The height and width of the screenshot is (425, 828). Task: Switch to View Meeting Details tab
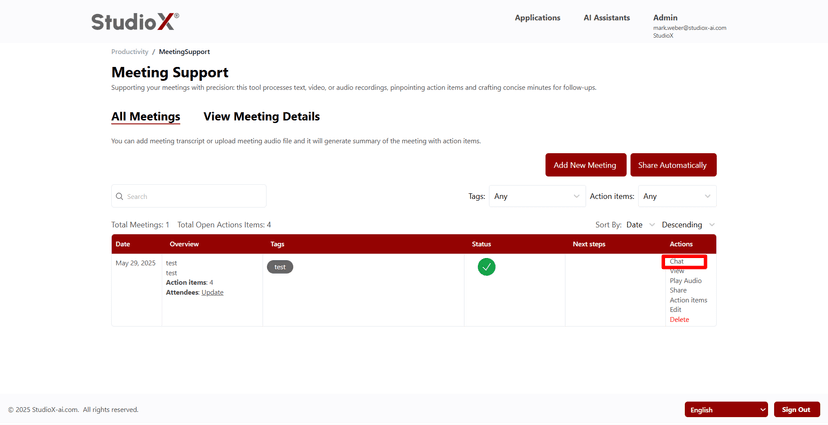tap(261, 117)
